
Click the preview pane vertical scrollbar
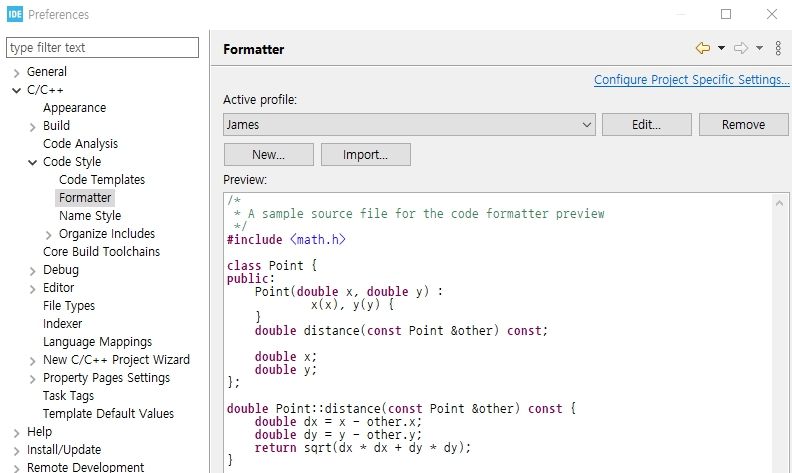pos(781,330)
